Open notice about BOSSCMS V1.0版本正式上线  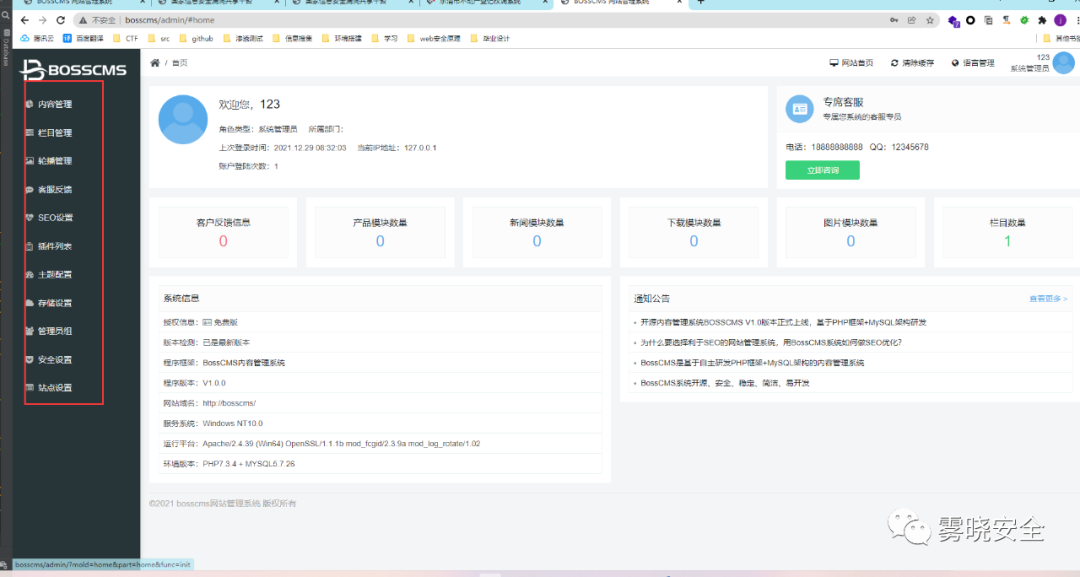[x=783, y=322]
